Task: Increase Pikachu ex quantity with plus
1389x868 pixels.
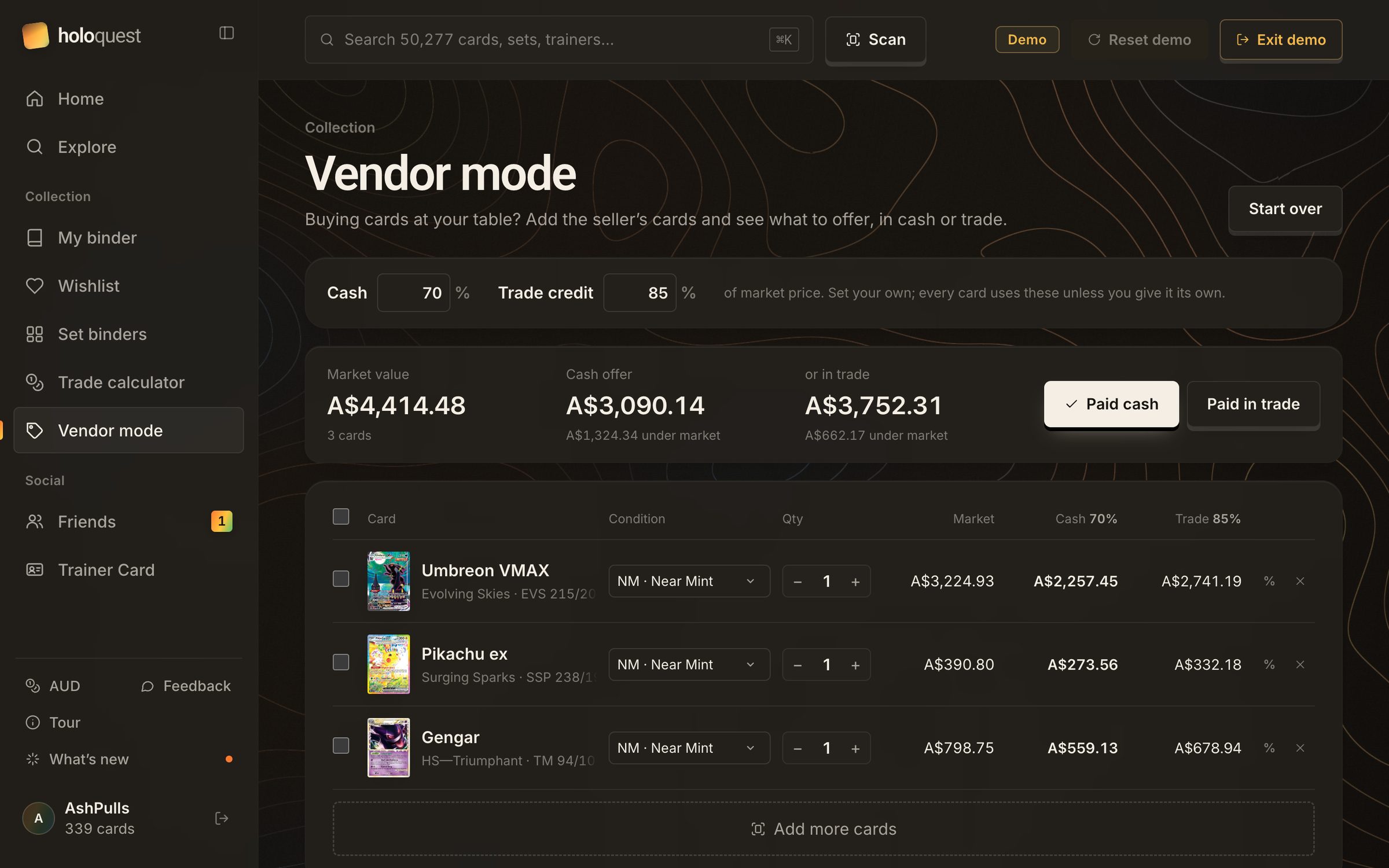Action: [855, 665]
